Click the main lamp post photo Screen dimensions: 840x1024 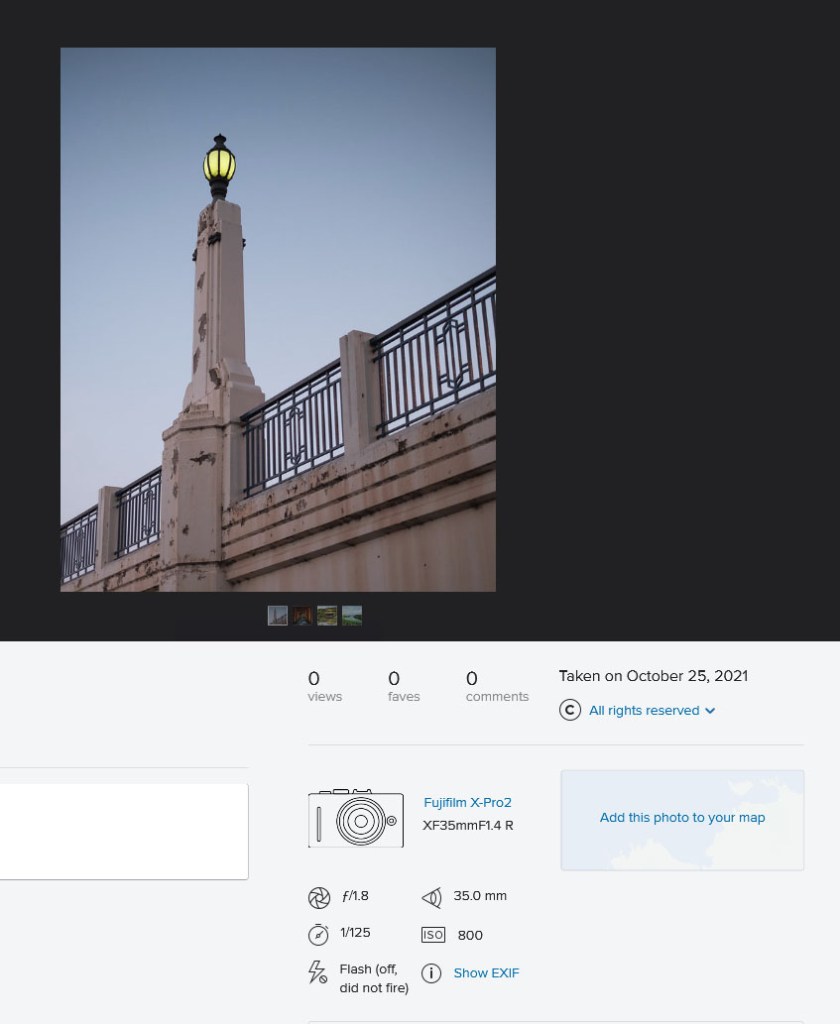(278, 320)
